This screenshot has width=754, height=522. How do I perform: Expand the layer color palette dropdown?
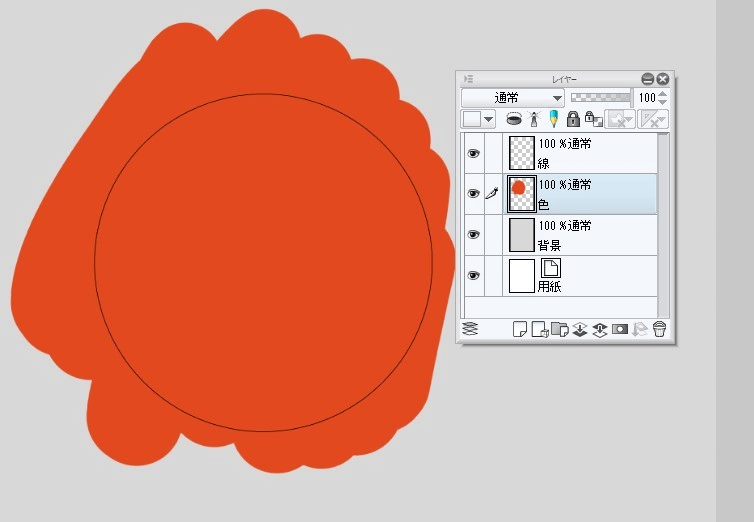click(x=488, y=119)
